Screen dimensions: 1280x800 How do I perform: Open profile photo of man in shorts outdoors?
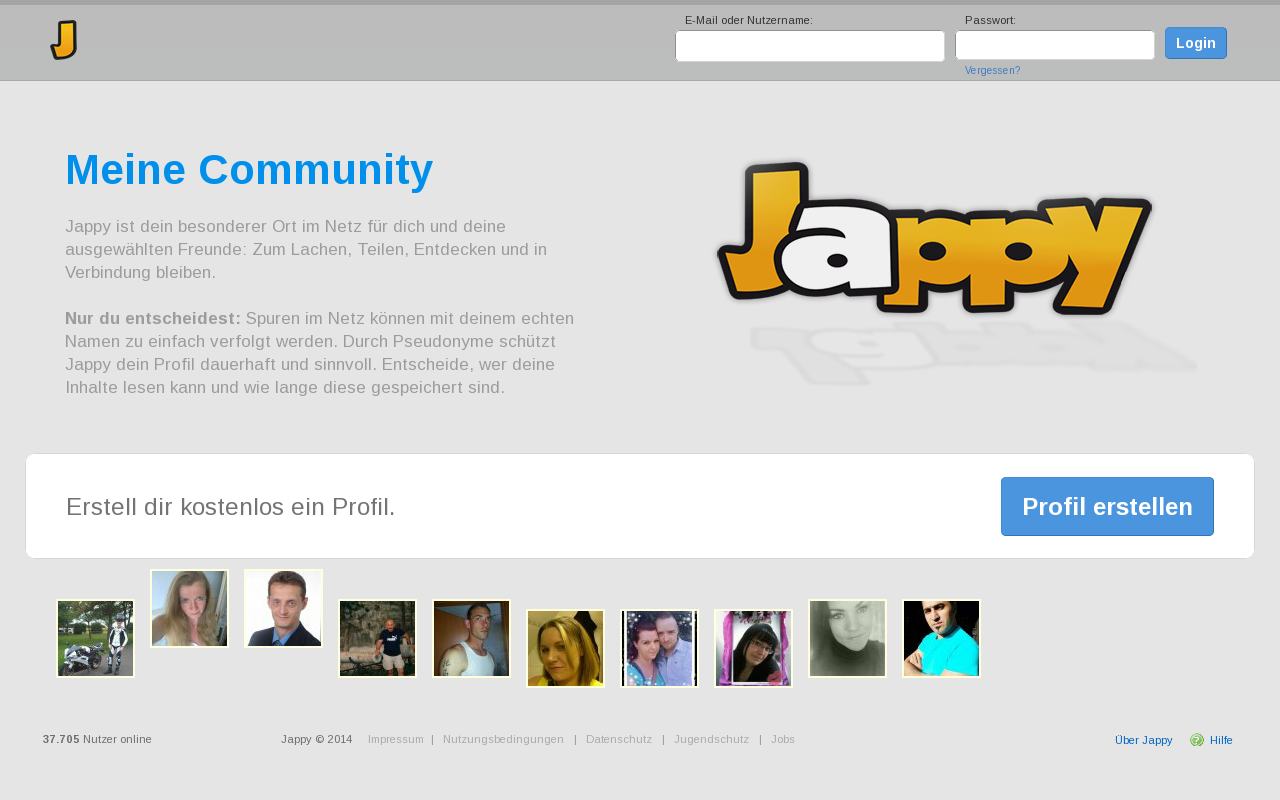coord(377,639)
